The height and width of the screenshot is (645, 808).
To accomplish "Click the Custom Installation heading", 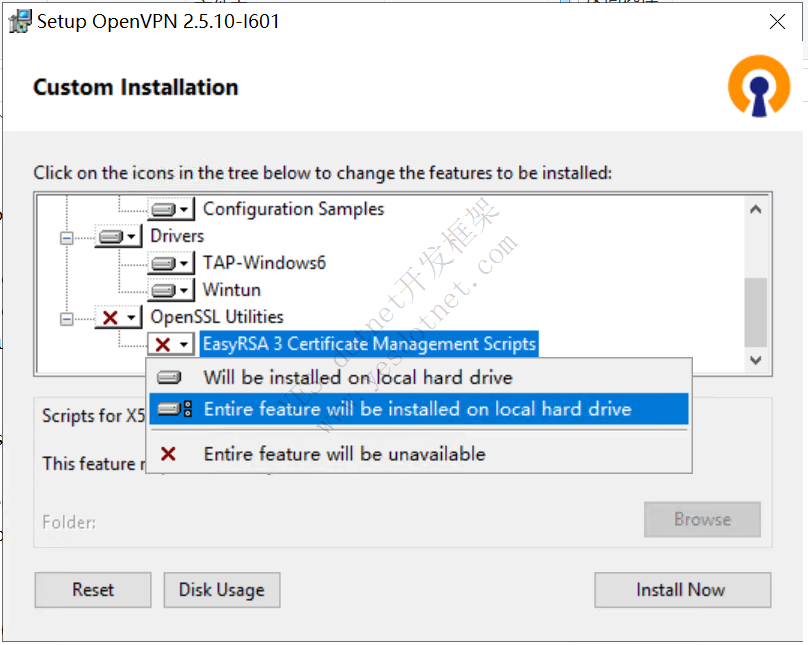I will [x=136, y=87].
